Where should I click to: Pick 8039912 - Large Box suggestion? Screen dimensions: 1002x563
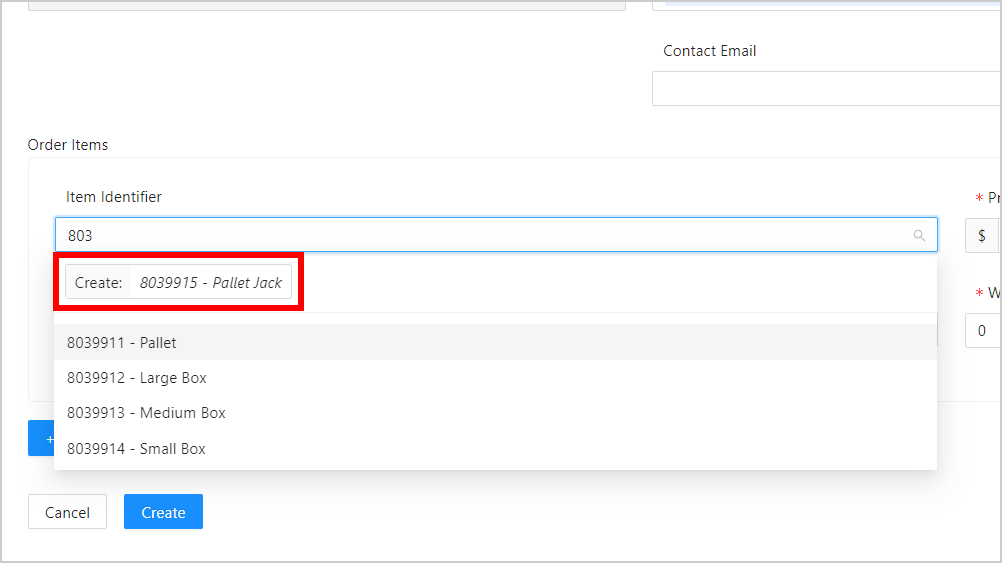click(137, 378)
